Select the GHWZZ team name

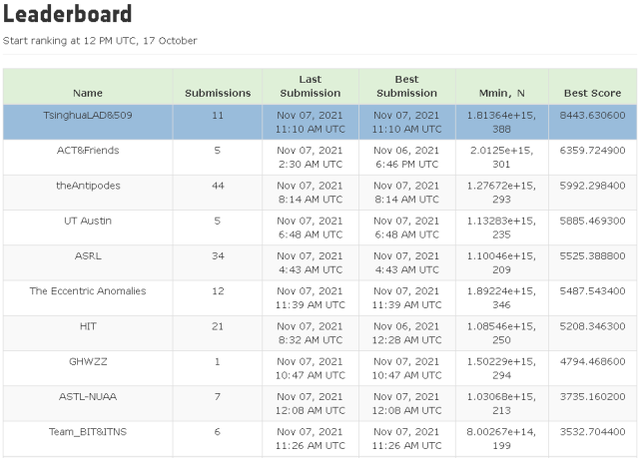88,361
